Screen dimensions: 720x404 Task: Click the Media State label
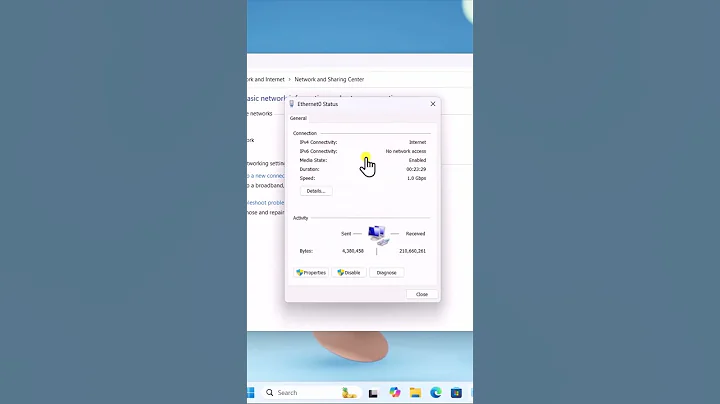point(313,160)
